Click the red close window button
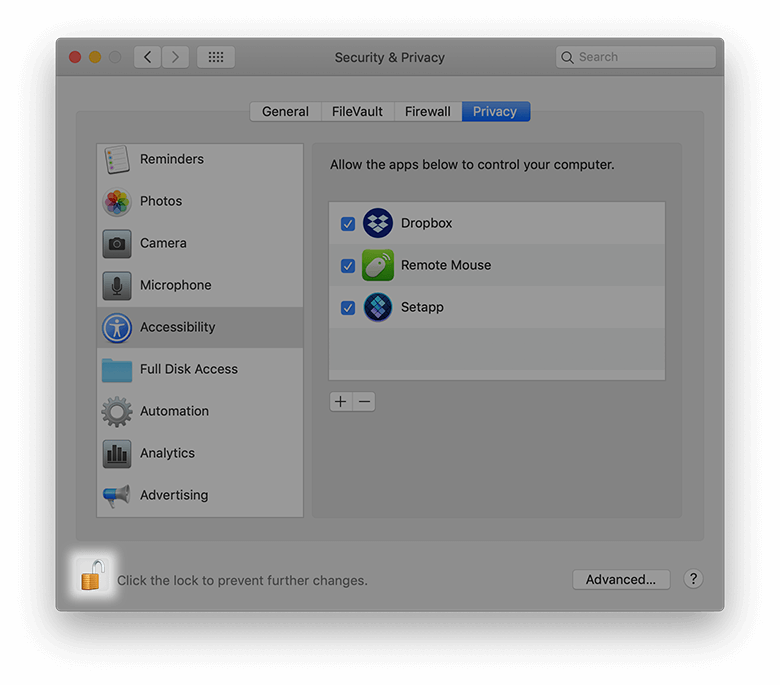780x685 pixels. (75, 57)
